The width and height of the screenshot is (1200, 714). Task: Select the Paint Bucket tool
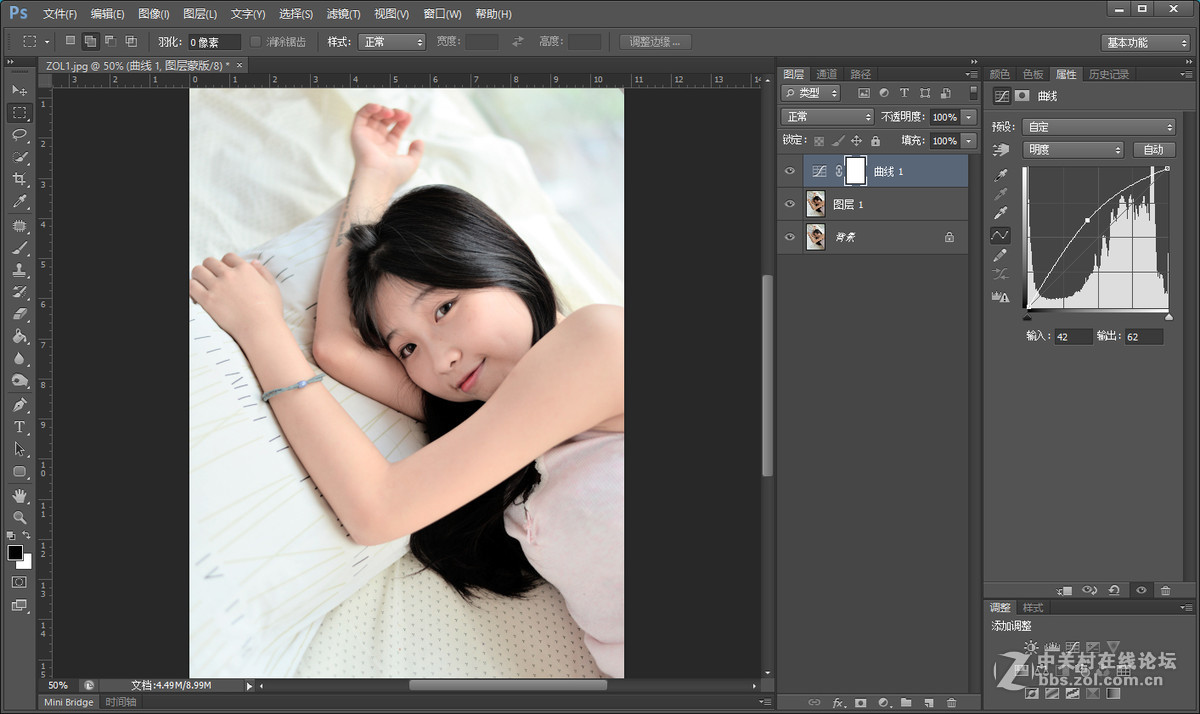[x=19, y=336]
